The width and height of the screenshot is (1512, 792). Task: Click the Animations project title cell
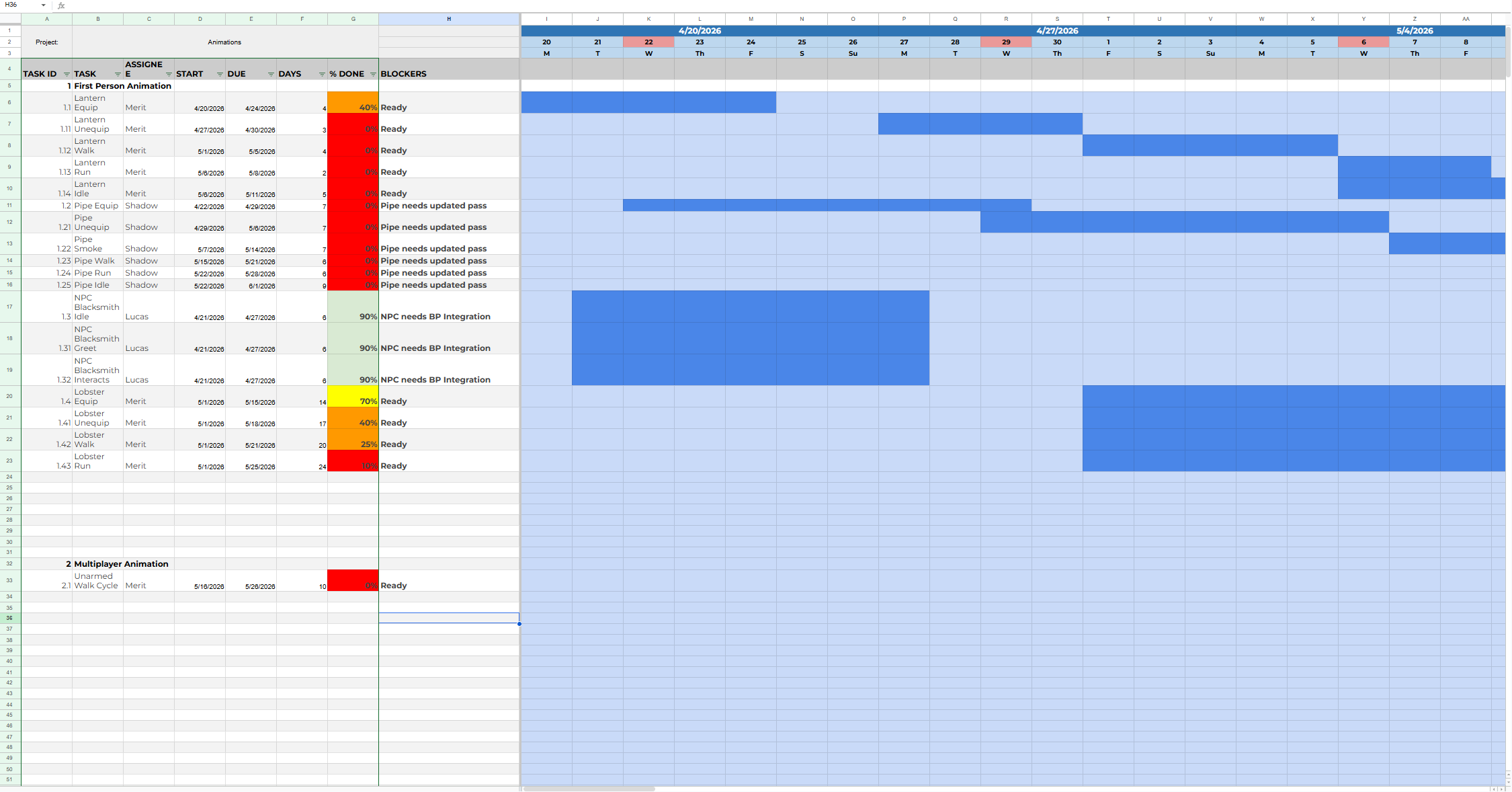click(224, 42)
